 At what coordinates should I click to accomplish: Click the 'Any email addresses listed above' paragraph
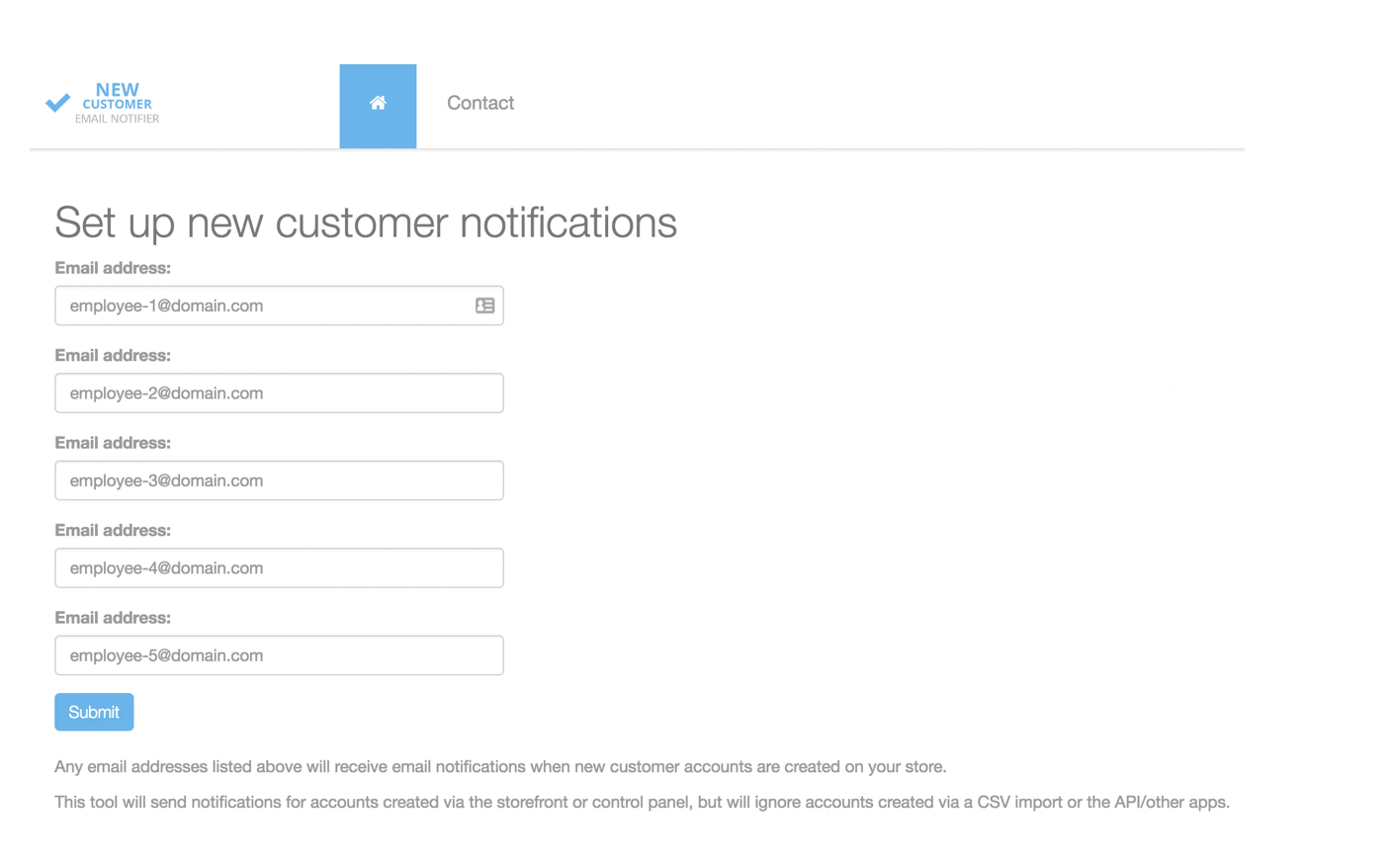500,767
